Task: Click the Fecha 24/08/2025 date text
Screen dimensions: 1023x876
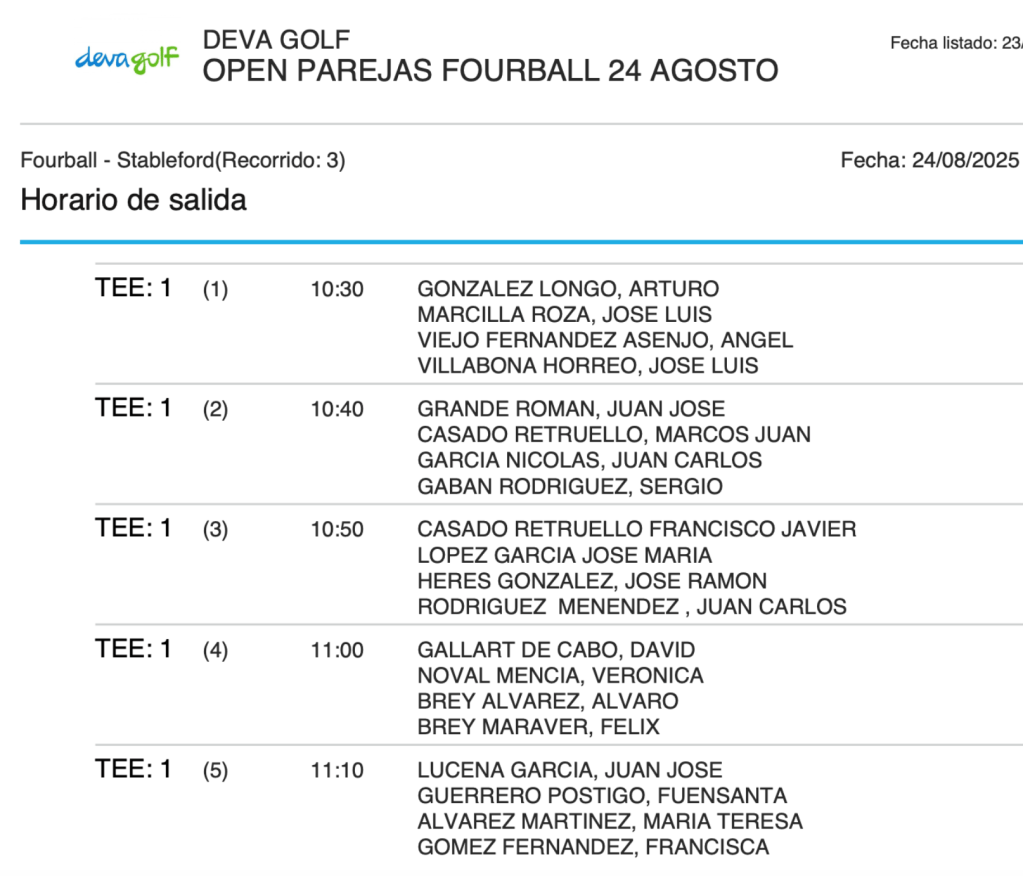Action: [x=929, y=160]
